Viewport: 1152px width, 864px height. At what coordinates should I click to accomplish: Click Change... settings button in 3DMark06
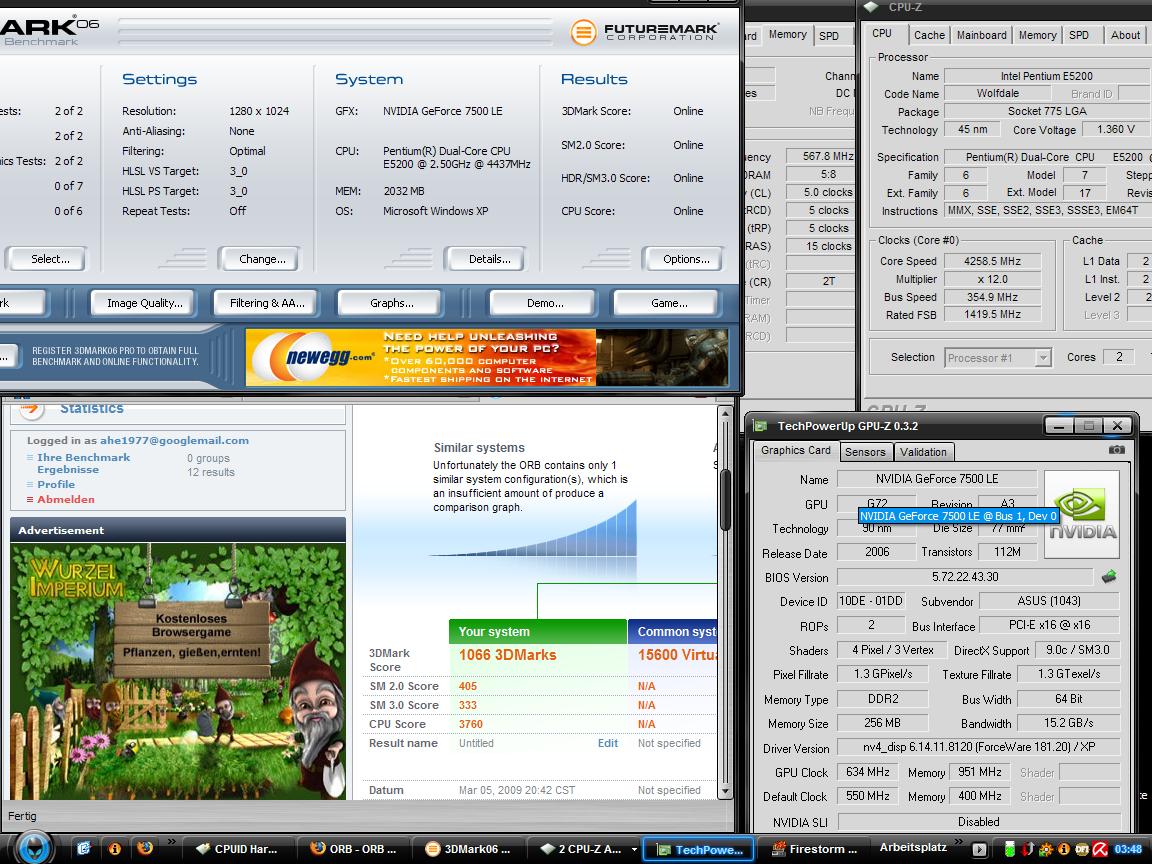pyautogui.click(x=260, y=259)
